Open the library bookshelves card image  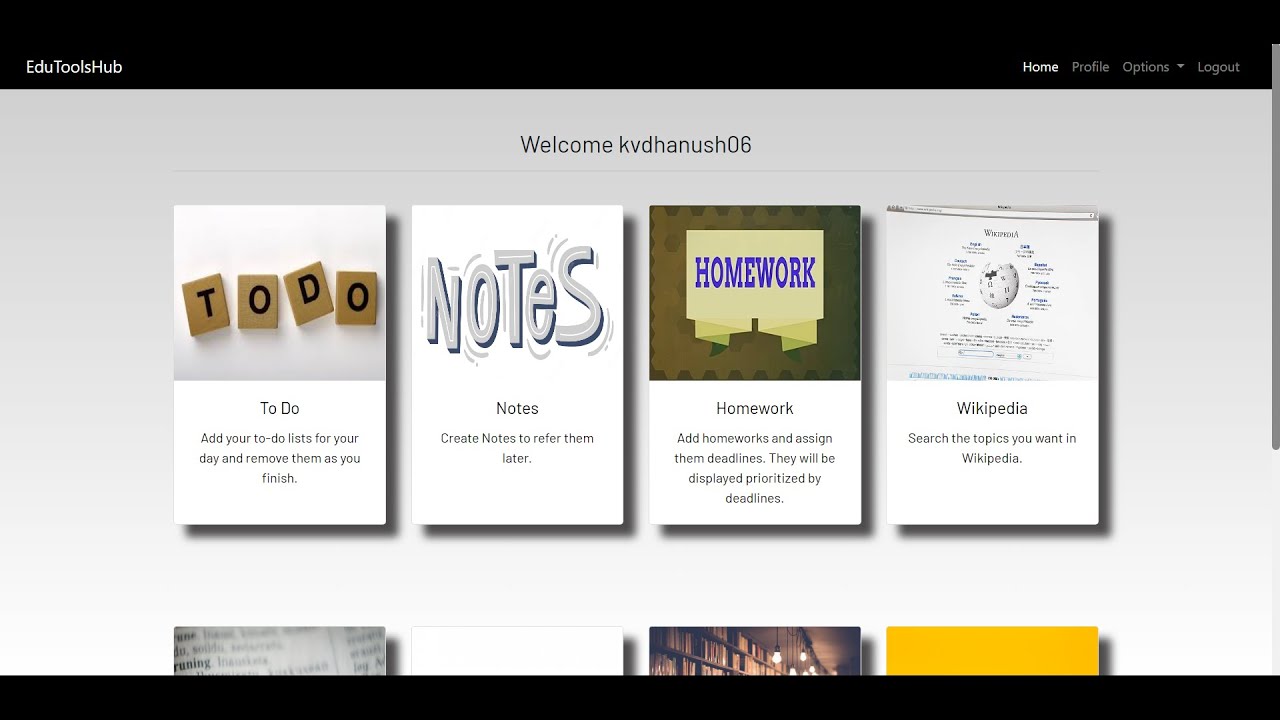(755, 651)
